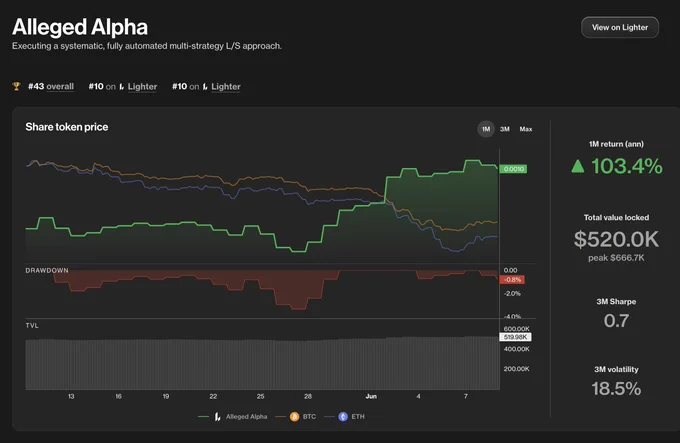Click the Alleged Alpha page title

pos(80,27)
